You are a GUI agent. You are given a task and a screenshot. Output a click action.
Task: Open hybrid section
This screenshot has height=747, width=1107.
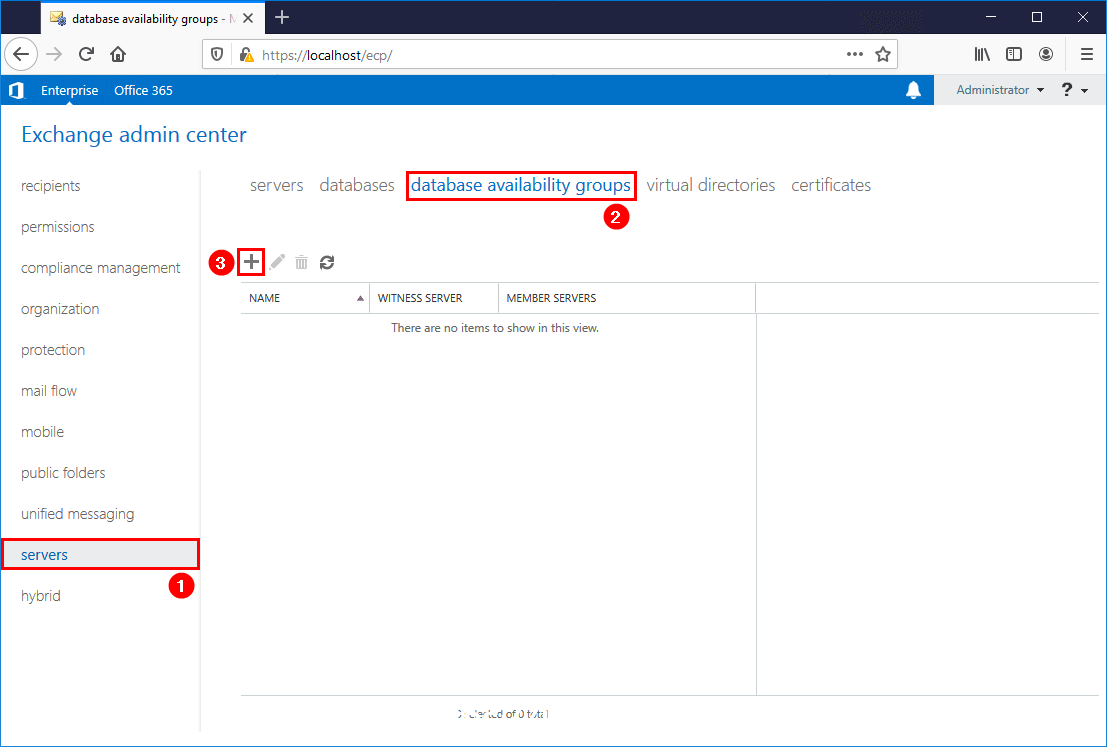(41, 595)
